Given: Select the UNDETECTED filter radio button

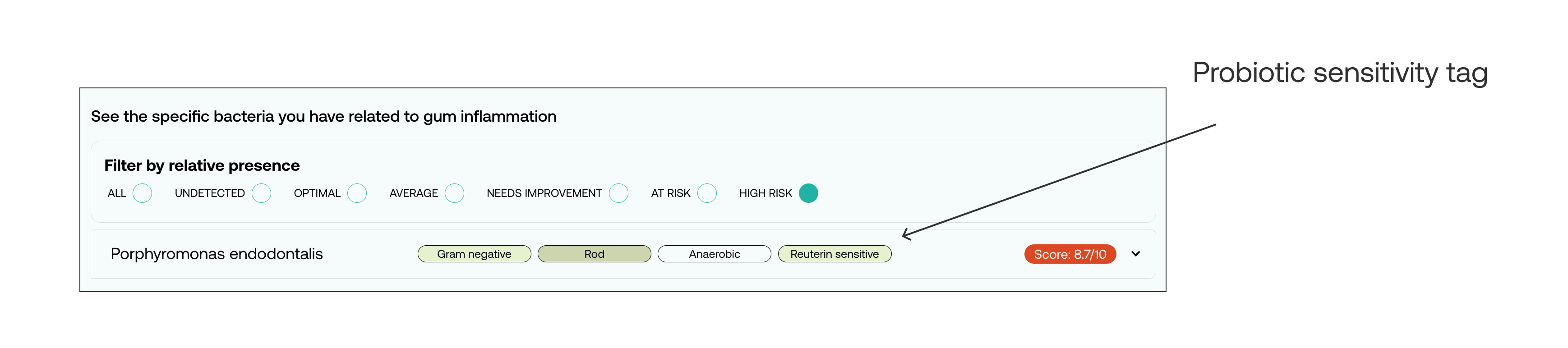Looking at the screenshot, I should tap(261, 193).
